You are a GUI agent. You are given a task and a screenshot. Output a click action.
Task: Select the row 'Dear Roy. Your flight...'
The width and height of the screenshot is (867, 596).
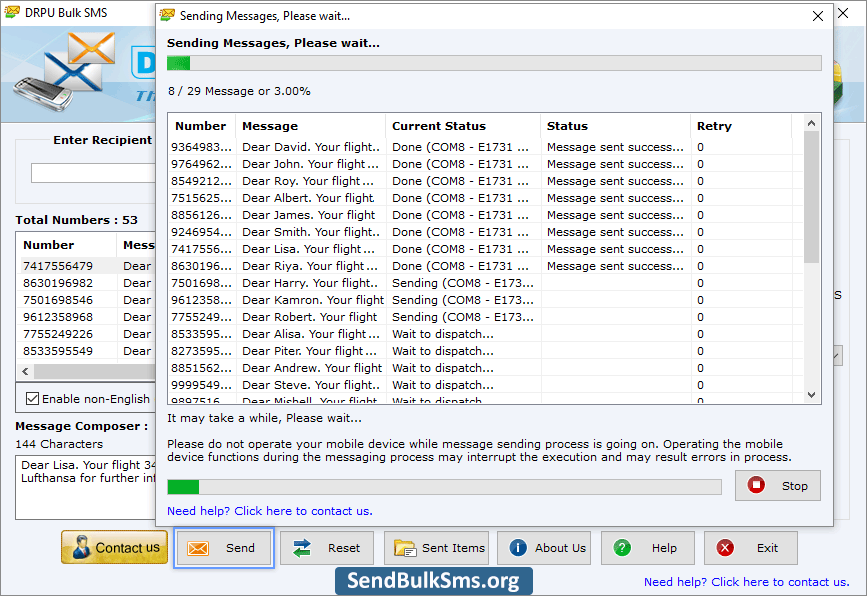pos(486,181)
